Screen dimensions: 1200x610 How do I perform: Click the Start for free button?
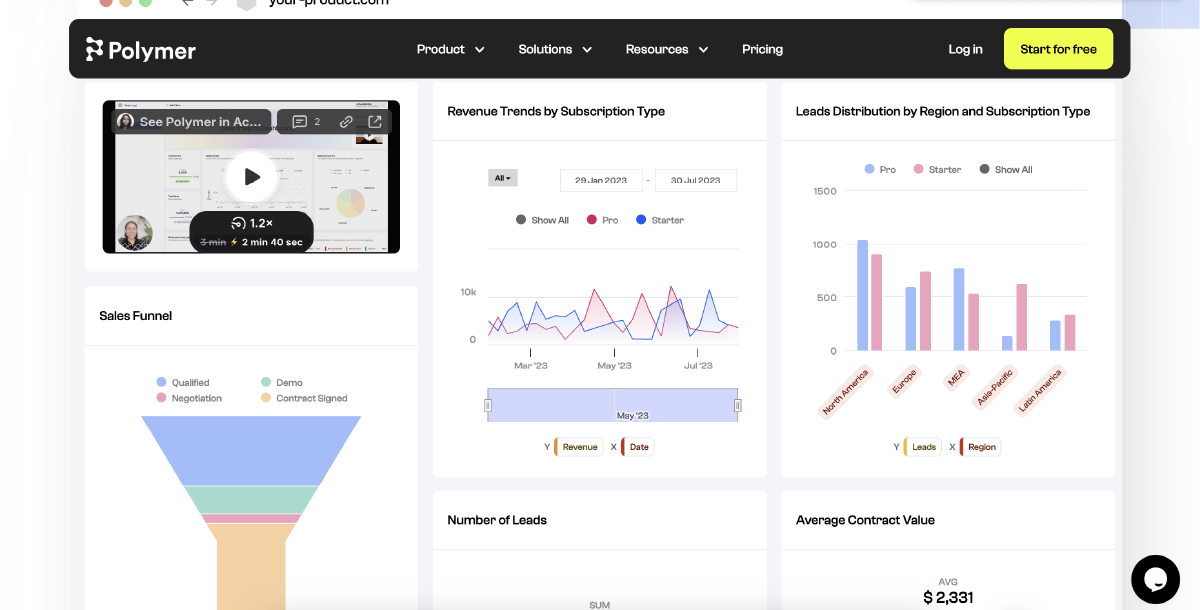coord(1058,49)
